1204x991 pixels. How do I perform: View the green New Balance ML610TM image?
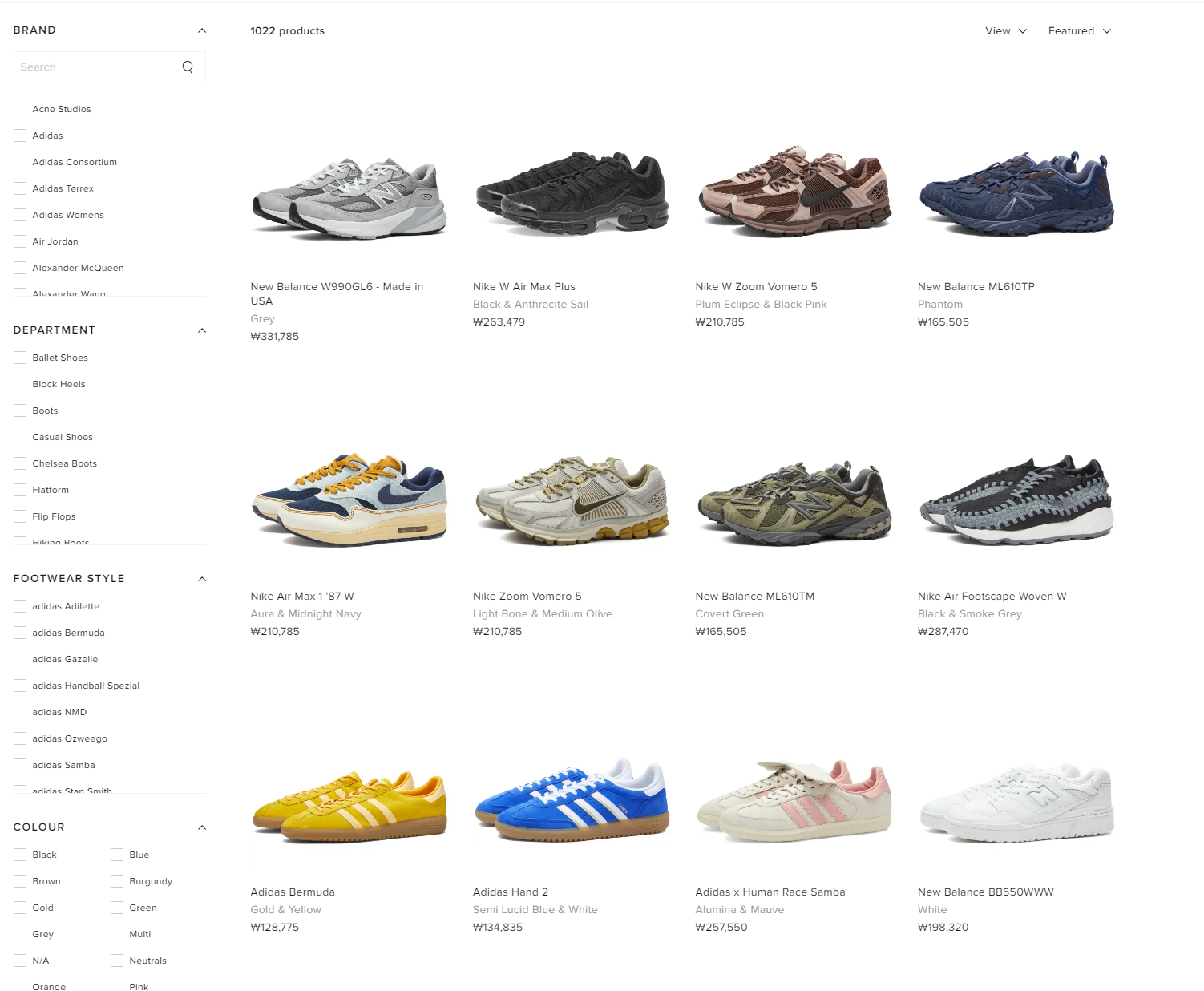click(x=794, y=504)
